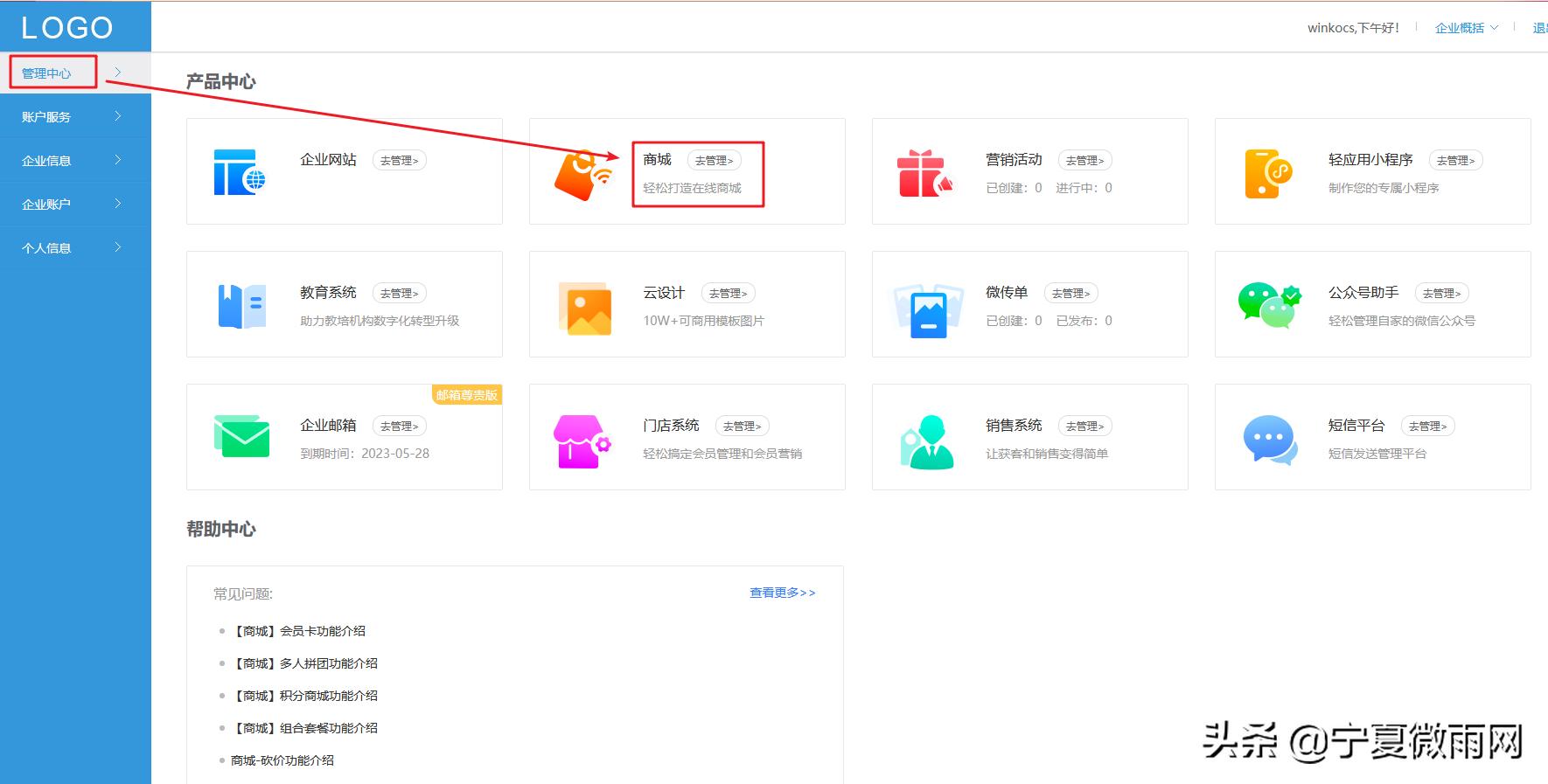The width and height of the screenshot is (1548, 784).
Task: Open 企业账户 sidebar menu
Action: pyautogui.click(x=46, y=205)
